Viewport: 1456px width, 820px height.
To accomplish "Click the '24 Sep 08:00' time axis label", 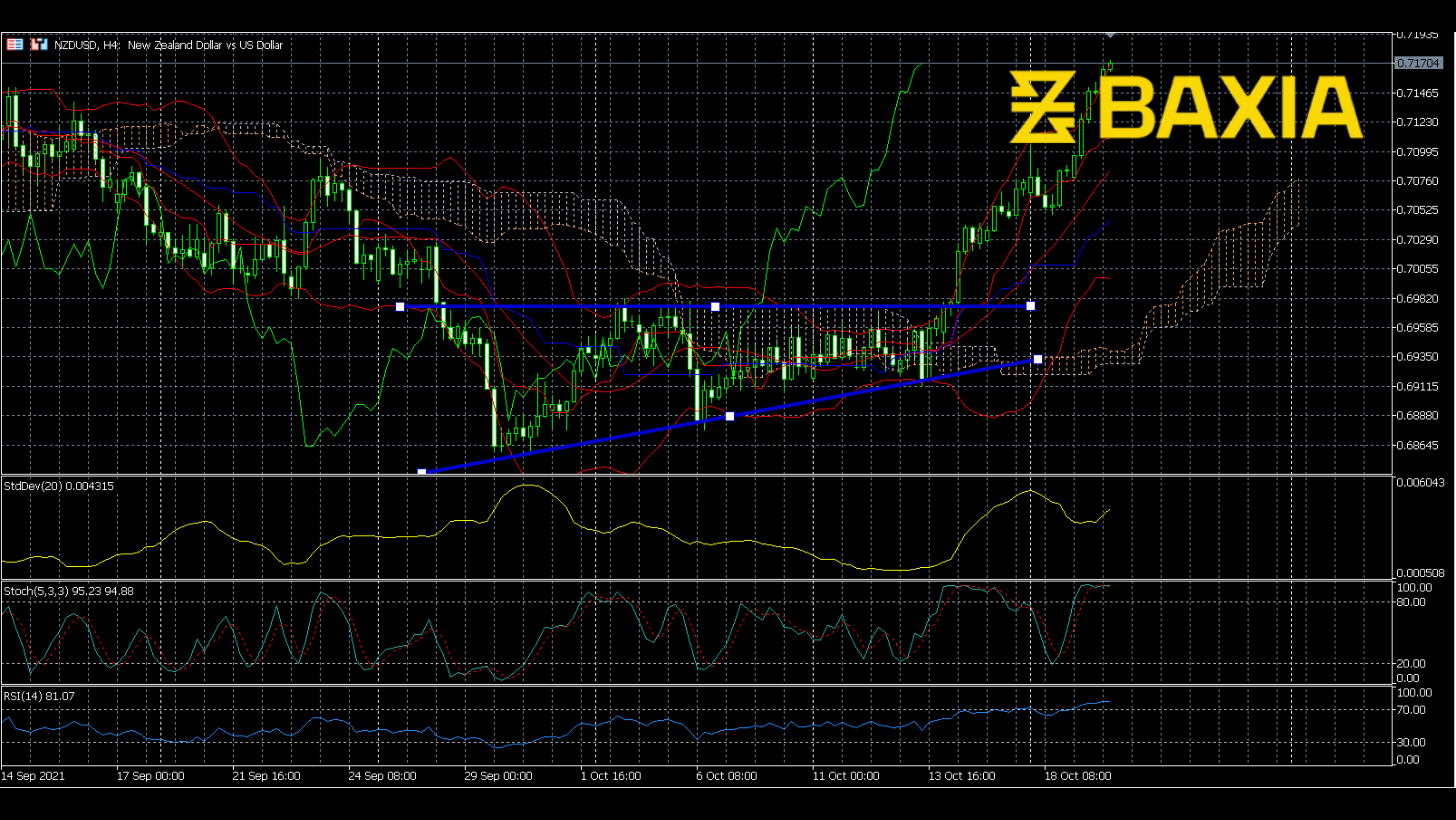I will [382, 776].
